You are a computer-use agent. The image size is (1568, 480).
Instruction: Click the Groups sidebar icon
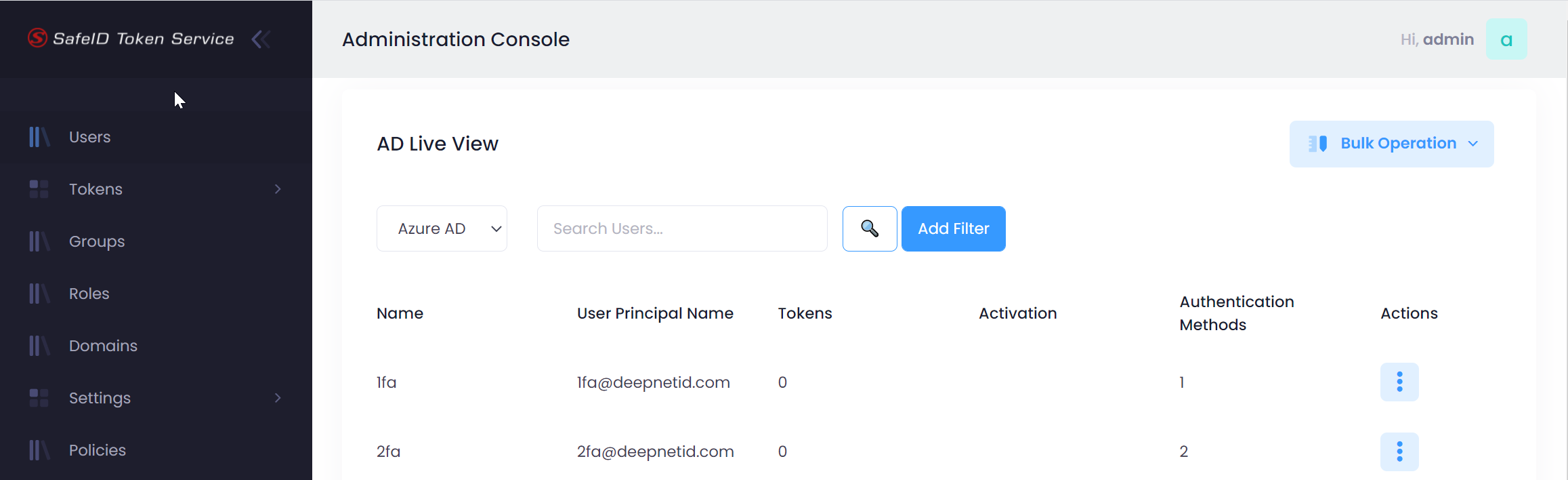coord(39,241)
